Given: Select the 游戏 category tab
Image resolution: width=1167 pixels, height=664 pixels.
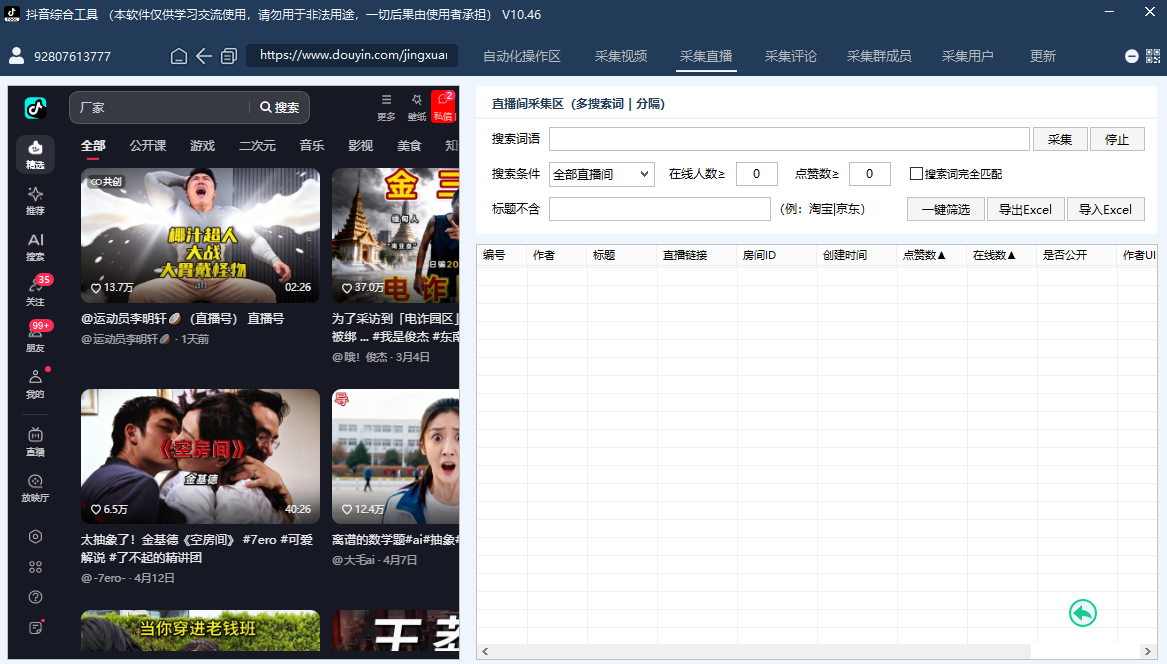Looking at the screenshot, I should point(202,146).
